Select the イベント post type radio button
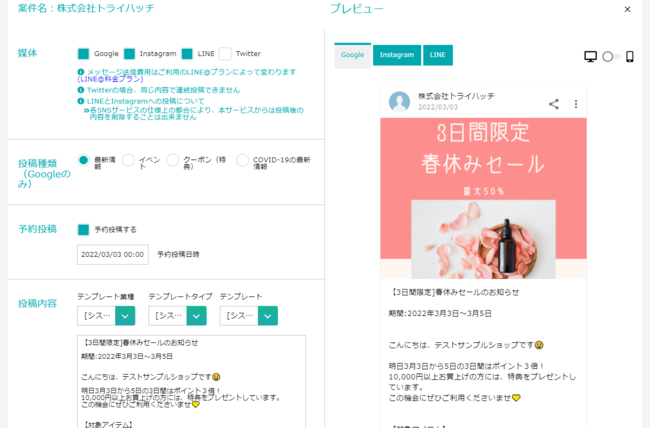650x429 pixels. coord(128,160)
